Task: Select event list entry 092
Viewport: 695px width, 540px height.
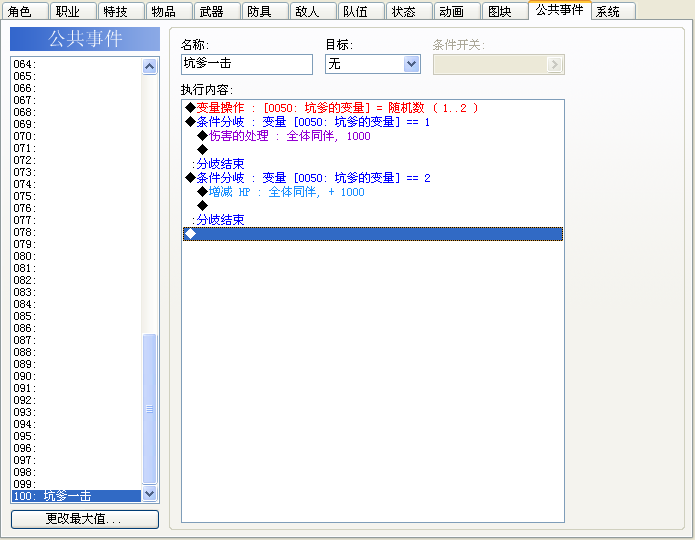Action: click(x=76, y=400)
